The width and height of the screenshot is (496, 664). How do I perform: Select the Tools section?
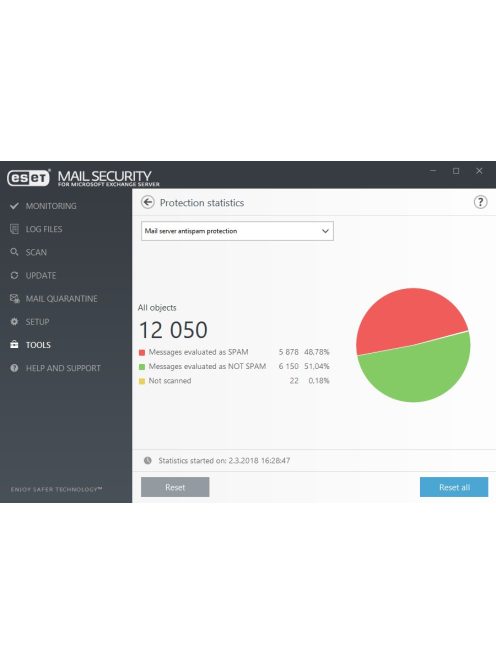pos(38,345)
